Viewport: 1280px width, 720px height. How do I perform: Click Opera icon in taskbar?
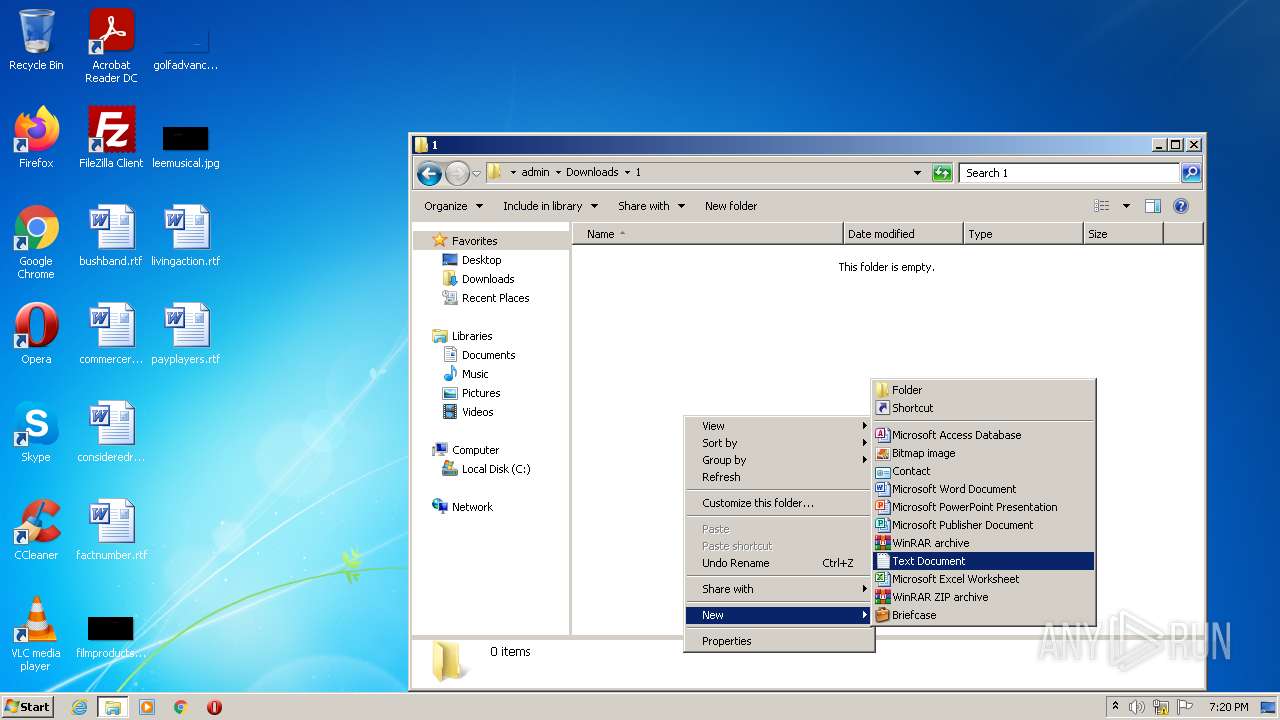click(x=214, y=707)
